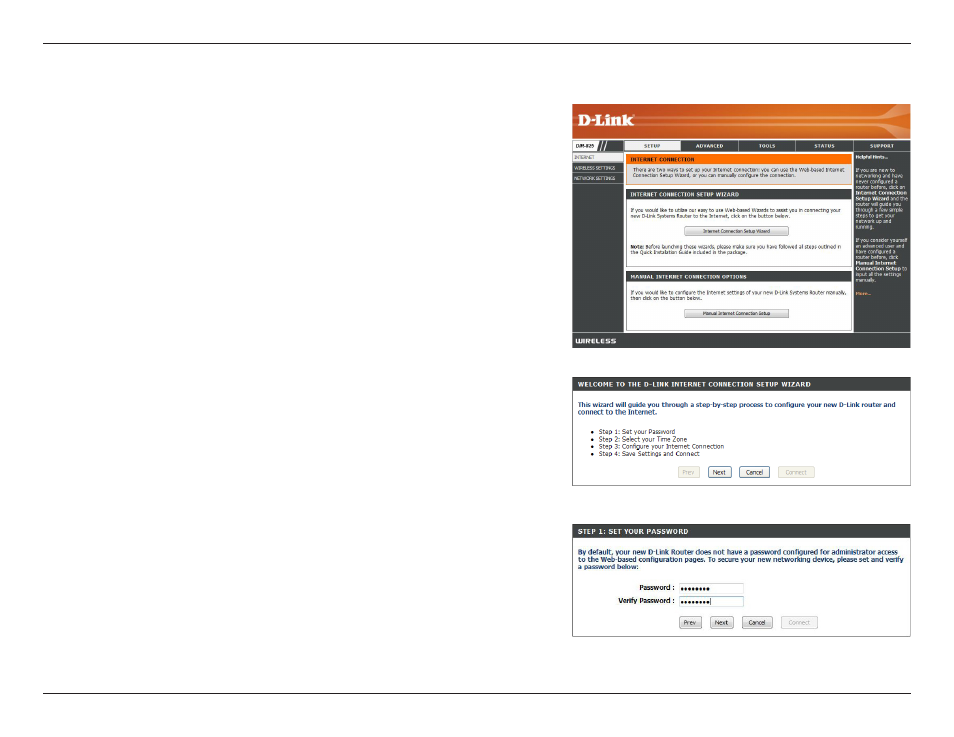Image resolution: width=954 pixels, height=737 pixels.
Task: Launch the Internet Connection Setup Wizard button
Action: click(x=736, y=231)
